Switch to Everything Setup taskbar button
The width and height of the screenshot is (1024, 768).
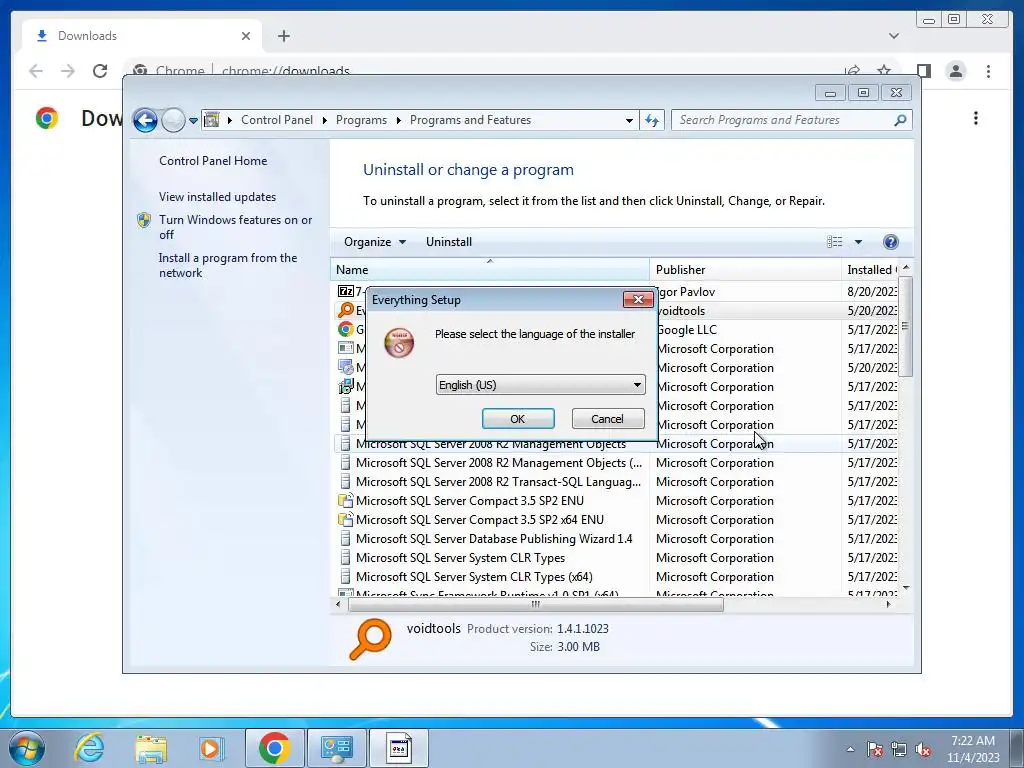tap(399, 748)
